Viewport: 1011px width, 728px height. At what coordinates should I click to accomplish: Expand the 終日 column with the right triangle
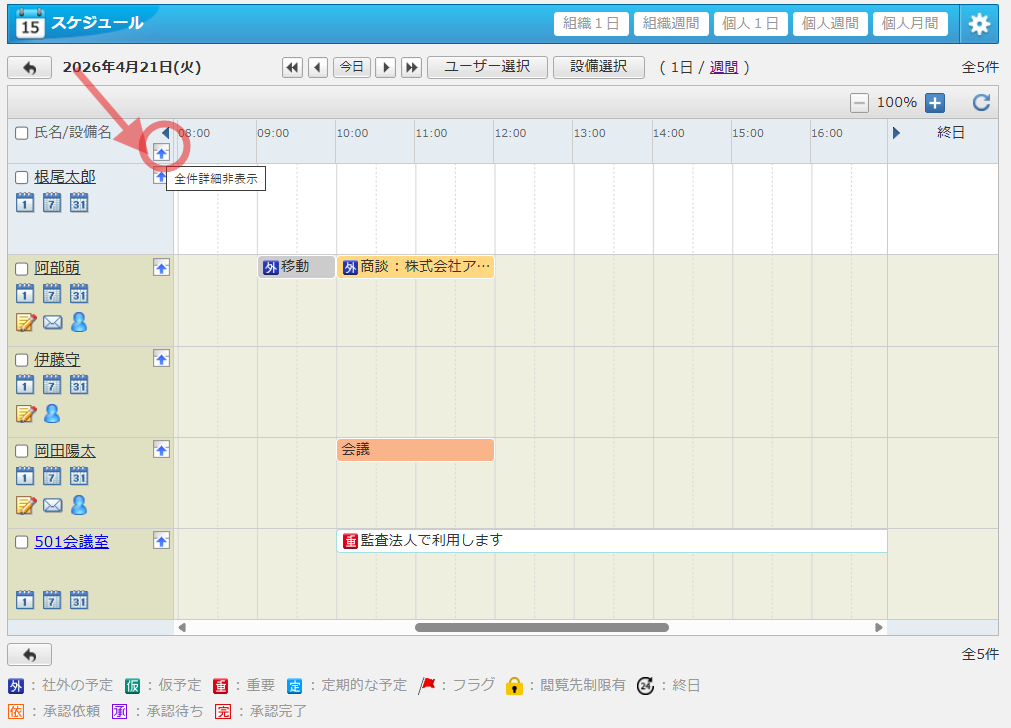coord(896,133)
